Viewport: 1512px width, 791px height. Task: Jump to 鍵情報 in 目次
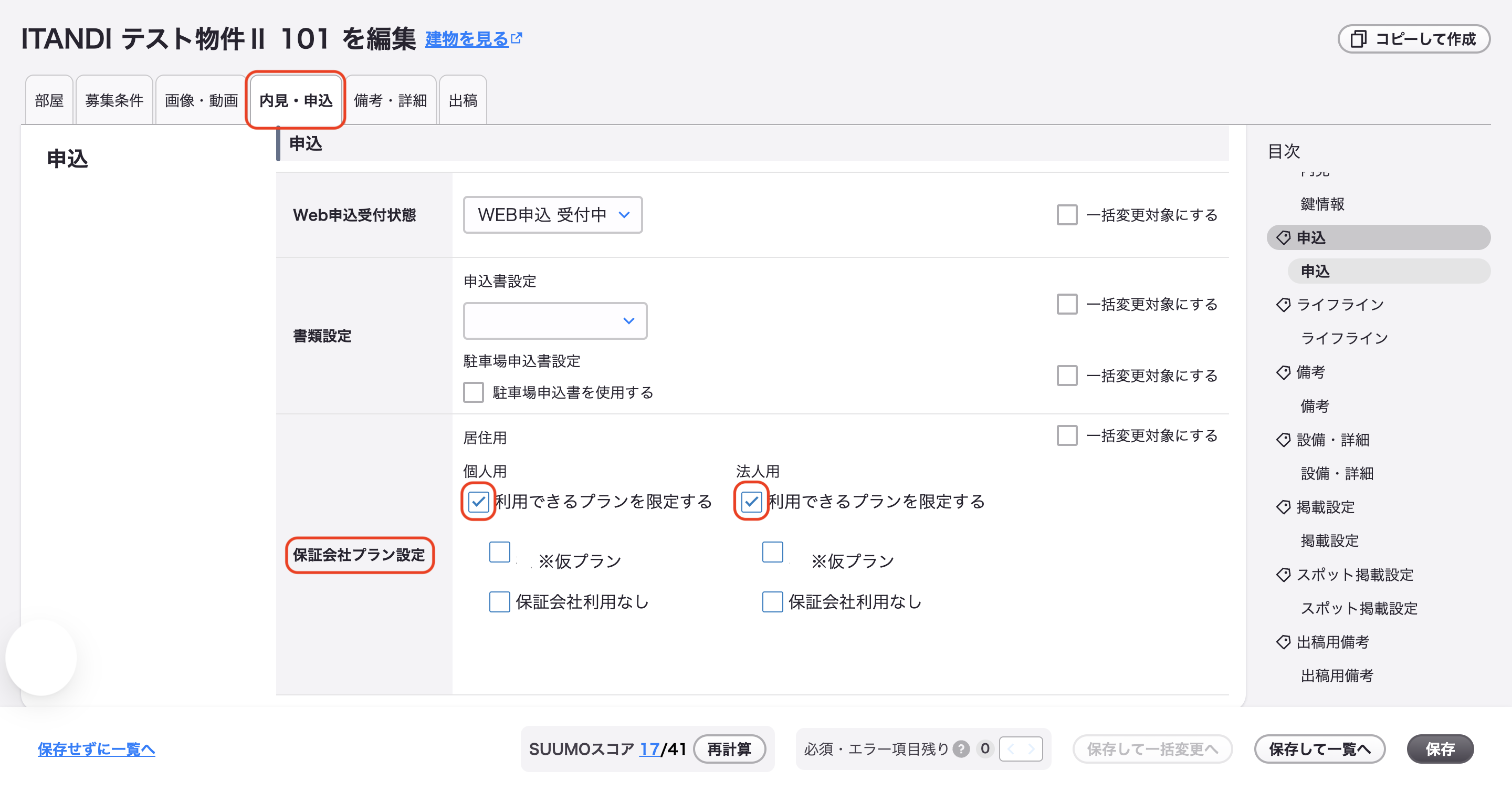1322,204
